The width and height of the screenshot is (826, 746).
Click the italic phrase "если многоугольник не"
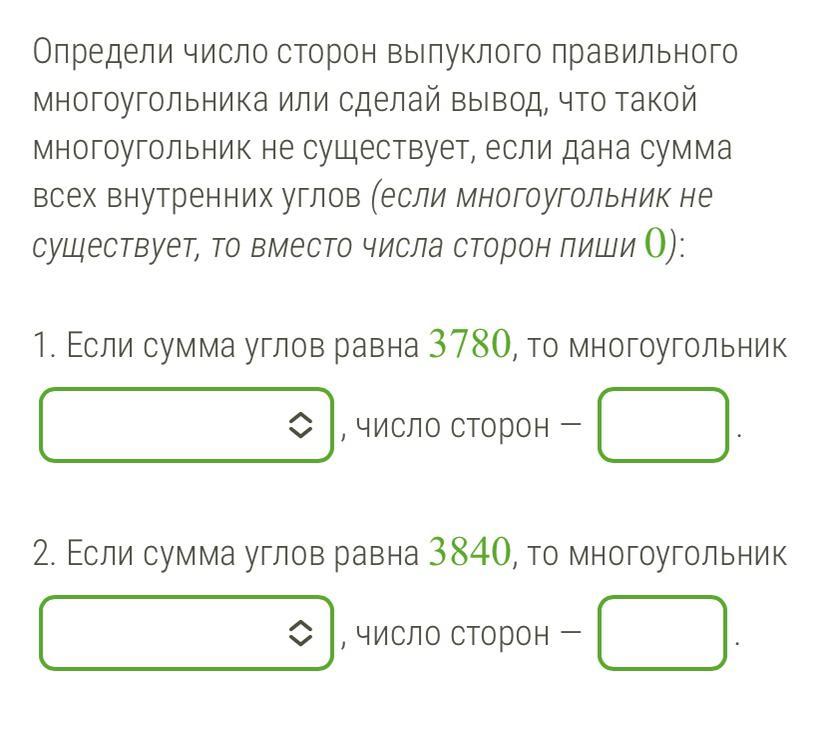tap(545, 197)
